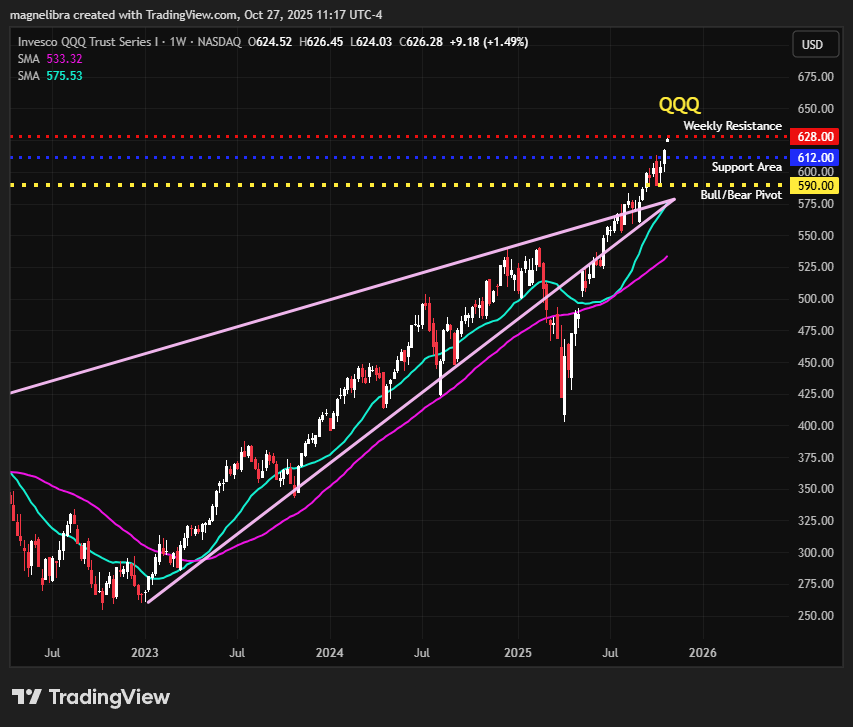Click the 350.00 price axis label

815,489
